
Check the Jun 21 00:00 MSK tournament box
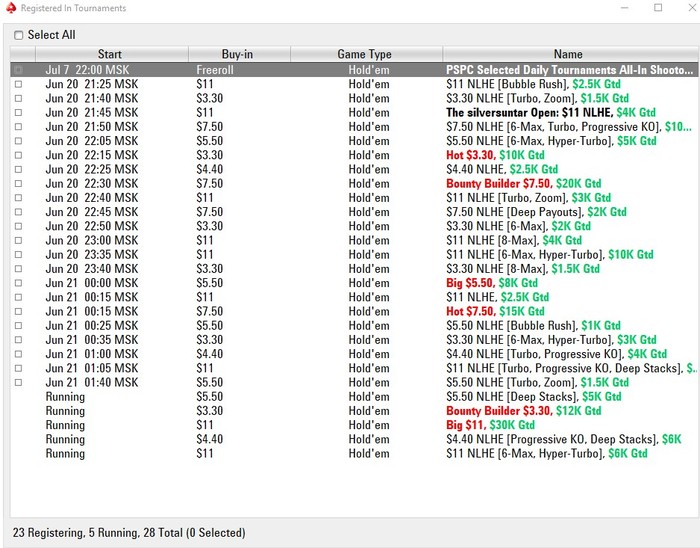(18, 283)
